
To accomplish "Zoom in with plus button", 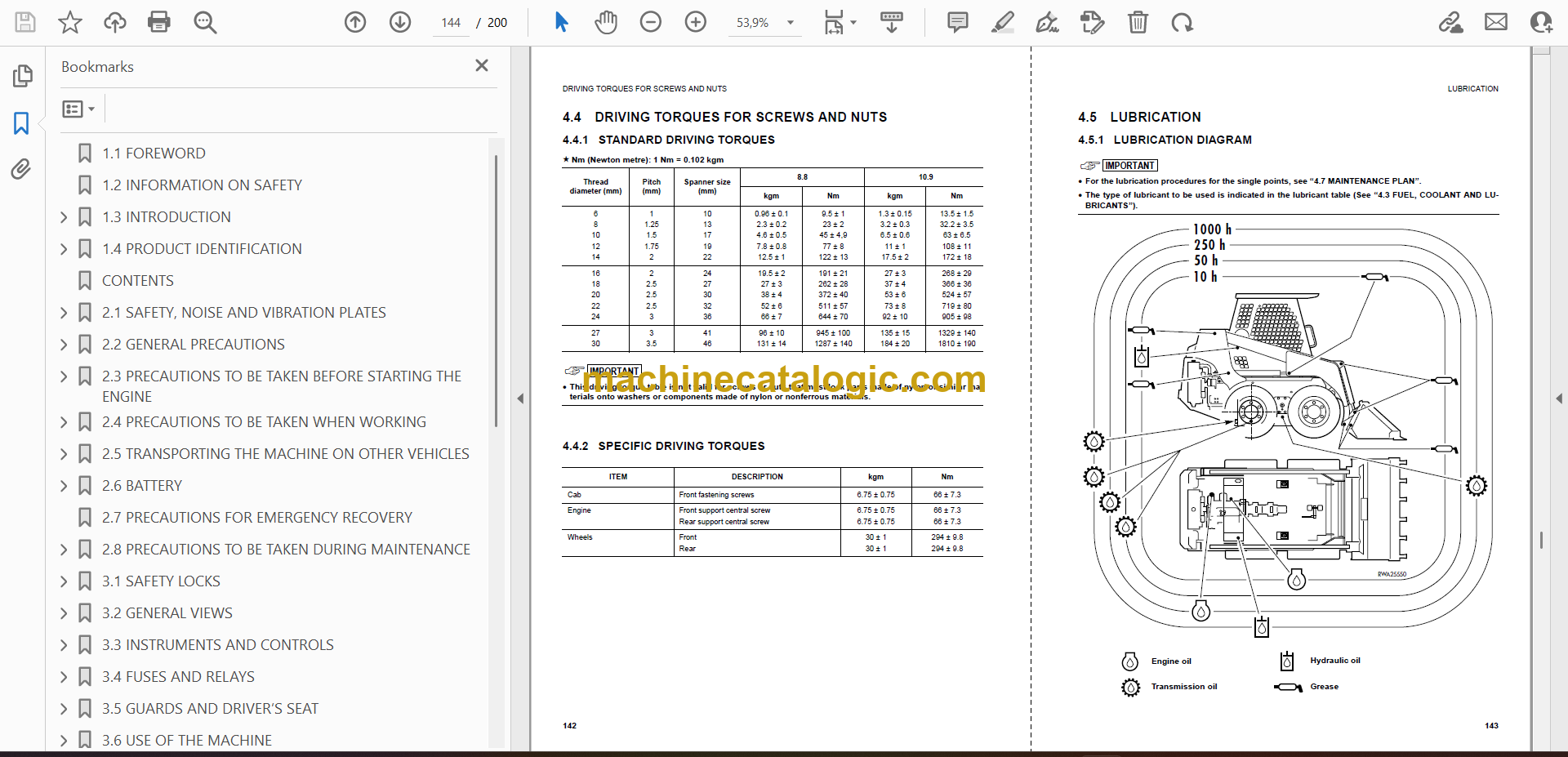I will point(696,22).
